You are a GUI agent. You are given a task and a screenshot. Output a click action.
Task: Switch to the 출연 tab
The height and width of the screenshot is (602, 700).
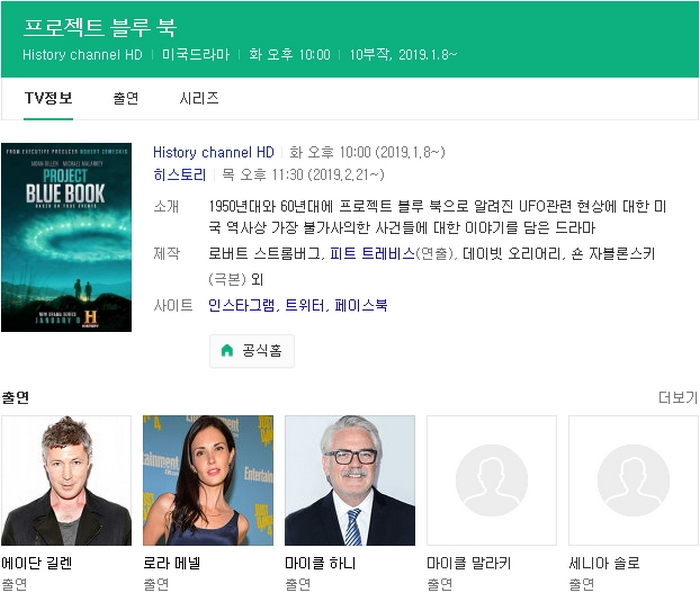tap(125, 98)
